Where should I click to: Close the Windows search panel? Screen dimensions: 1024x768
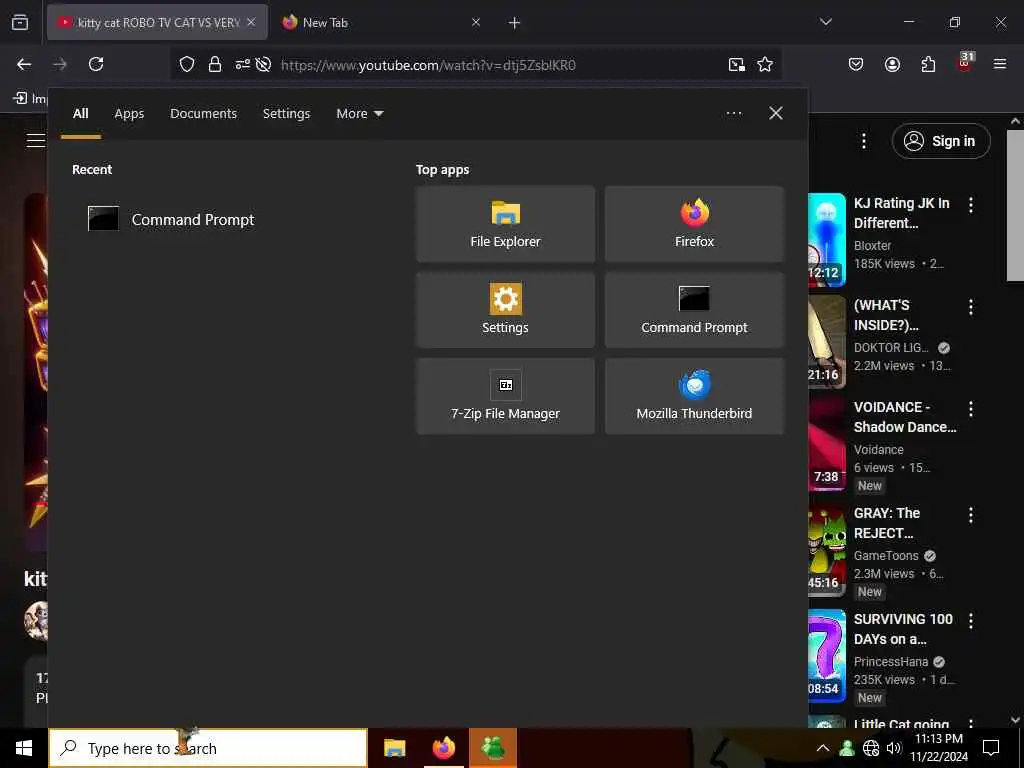pos(776,114)
